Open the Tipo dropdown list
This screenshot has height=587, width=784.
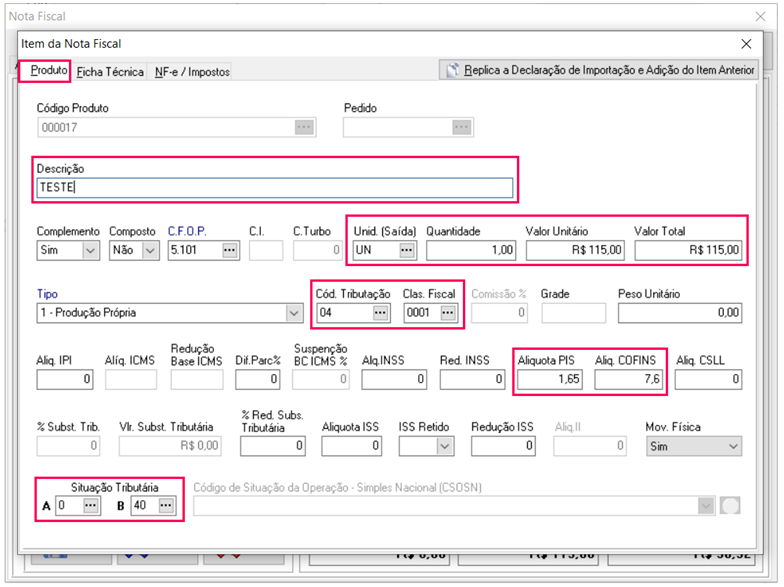pos(294,313)
